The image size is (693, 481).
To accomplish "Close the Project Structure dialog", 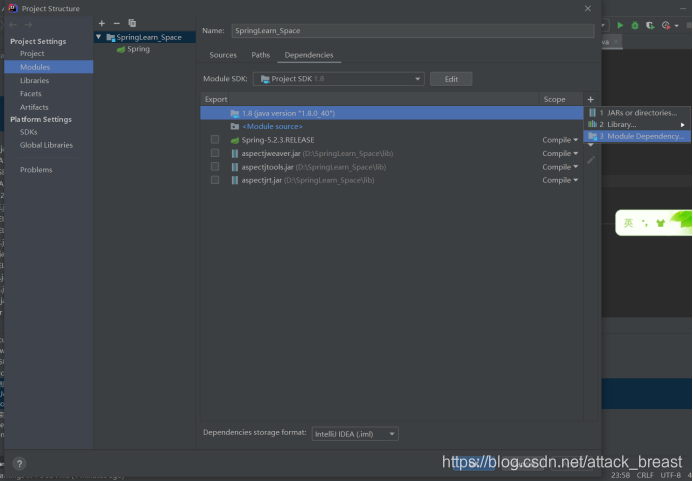I will coord(587,8).
